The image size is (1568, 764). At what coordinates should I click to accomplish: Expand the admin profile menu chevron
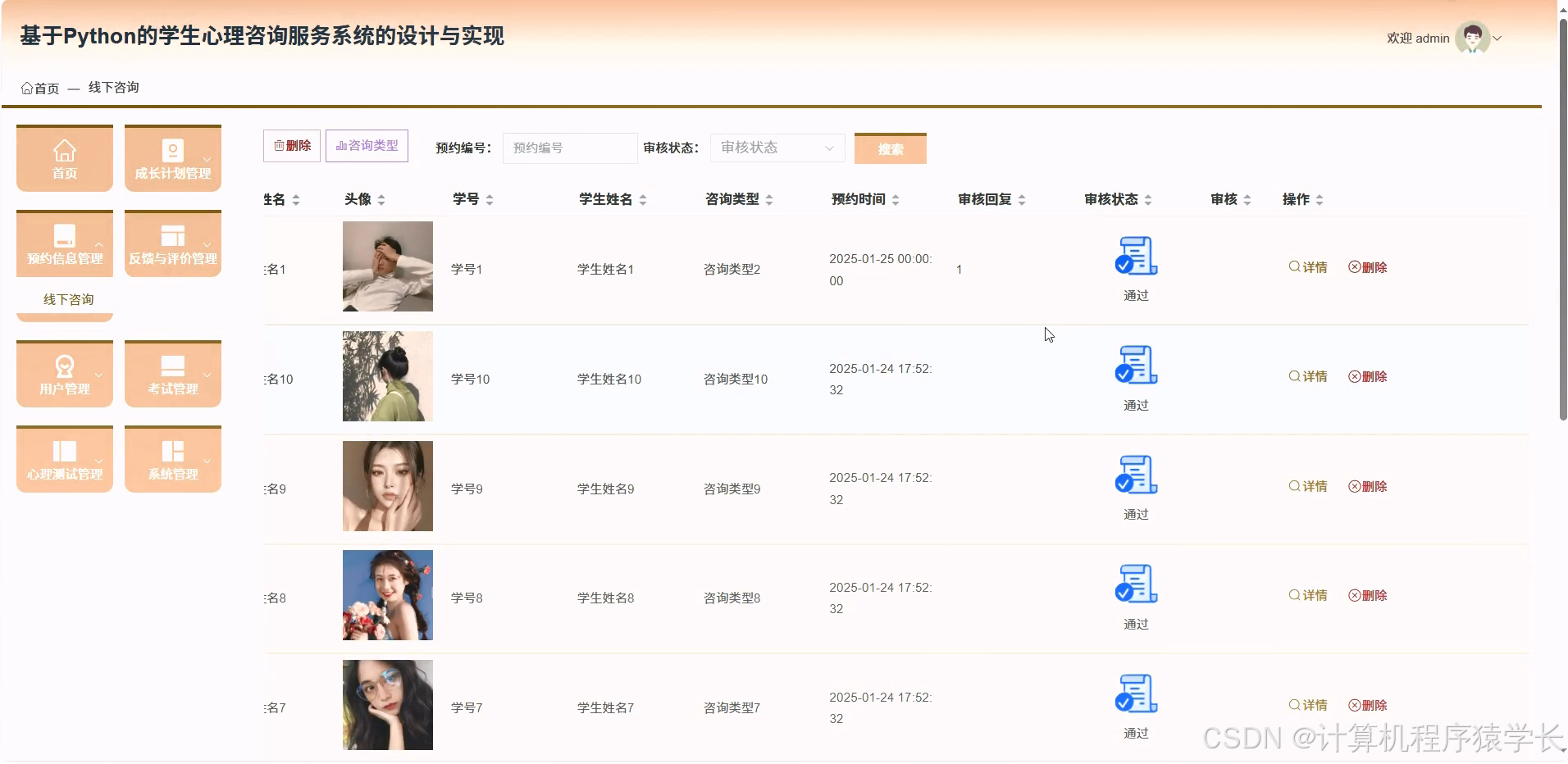point(1499,38)
